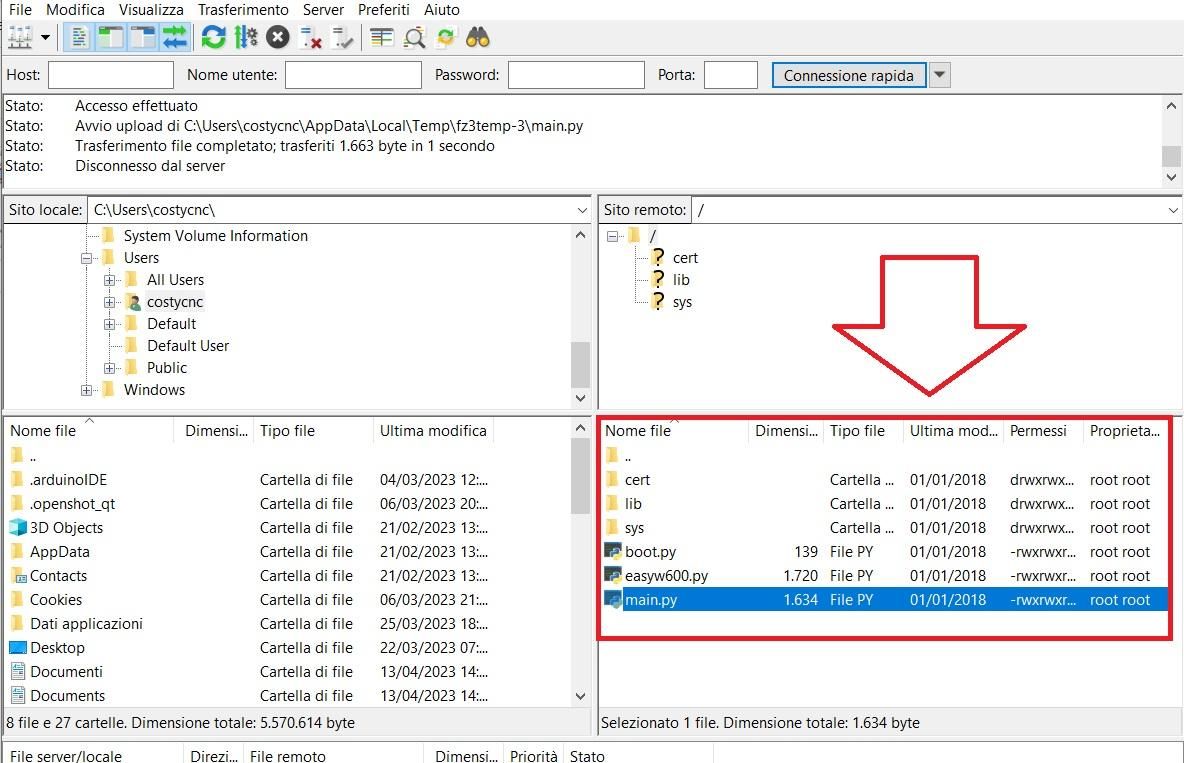
Task: Click Connessione rapida button
Action: (x=849, y=76)
